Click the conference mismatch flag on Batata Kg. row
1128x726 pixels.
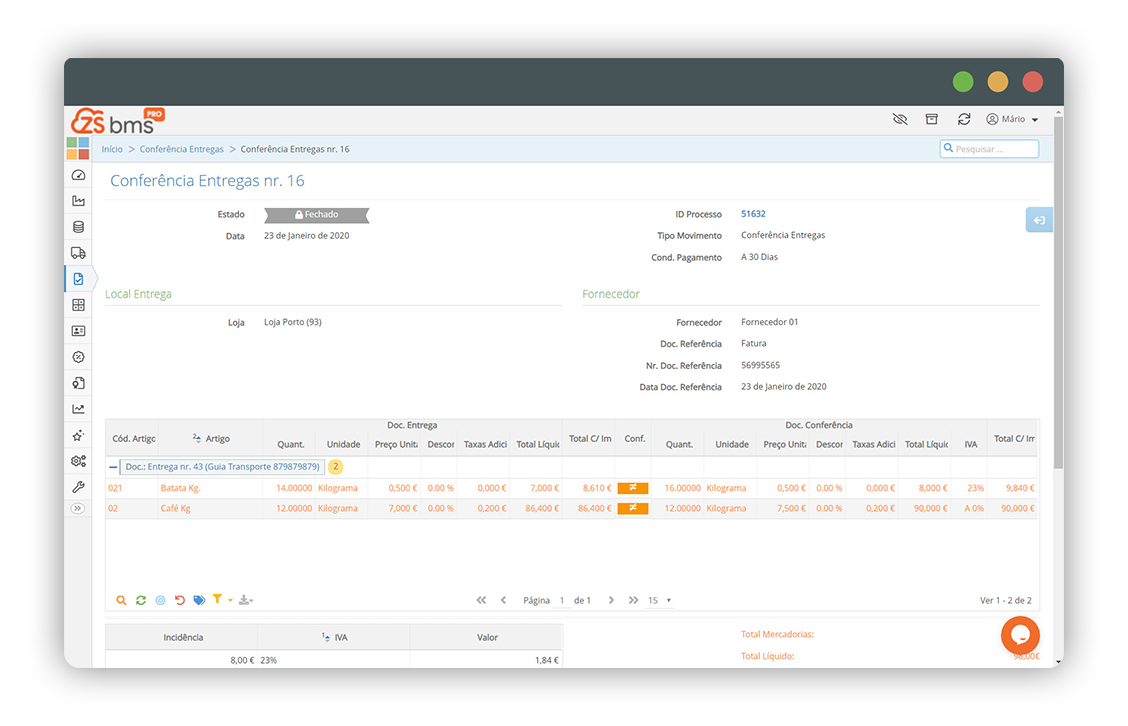(633, 488)
